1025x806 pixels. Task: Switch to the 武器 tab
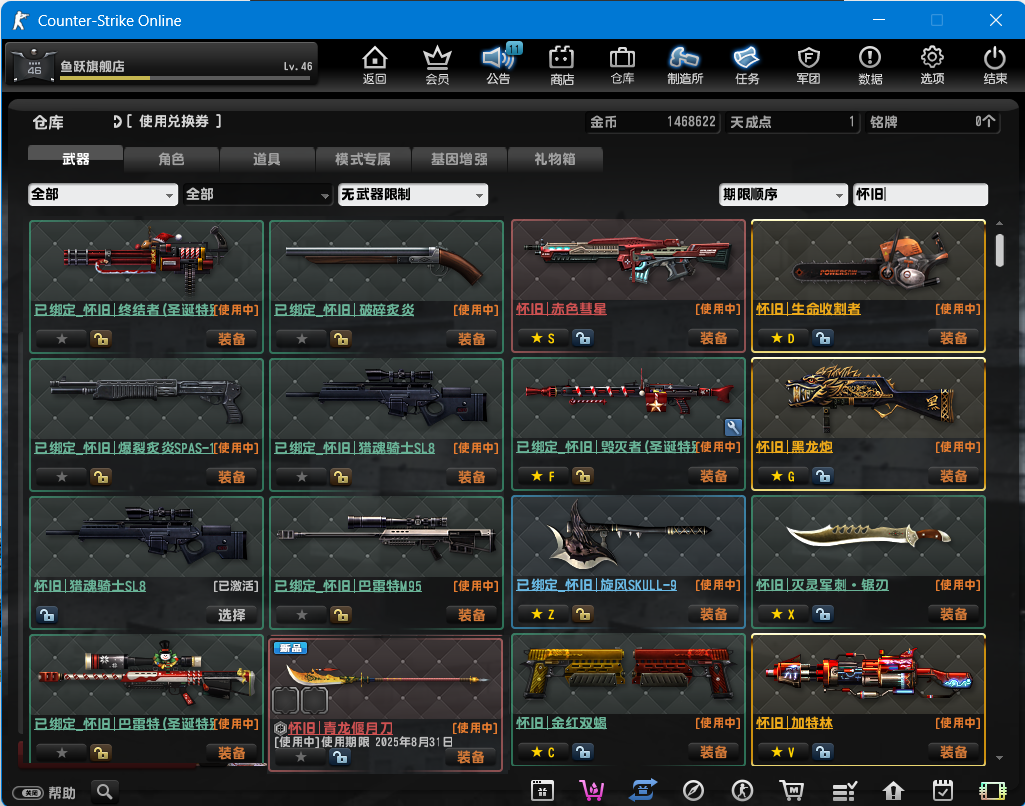tap(75, 159)
